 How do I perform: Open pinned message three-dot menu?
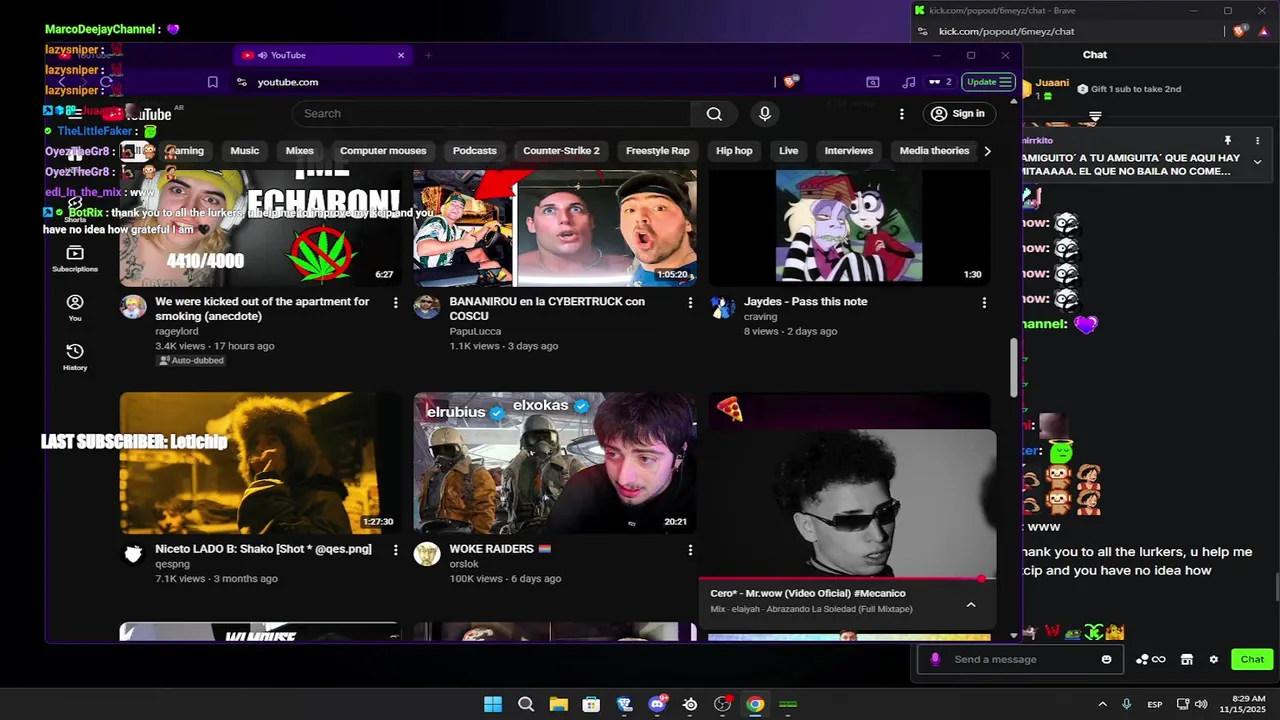click(x=1257, y=141)
